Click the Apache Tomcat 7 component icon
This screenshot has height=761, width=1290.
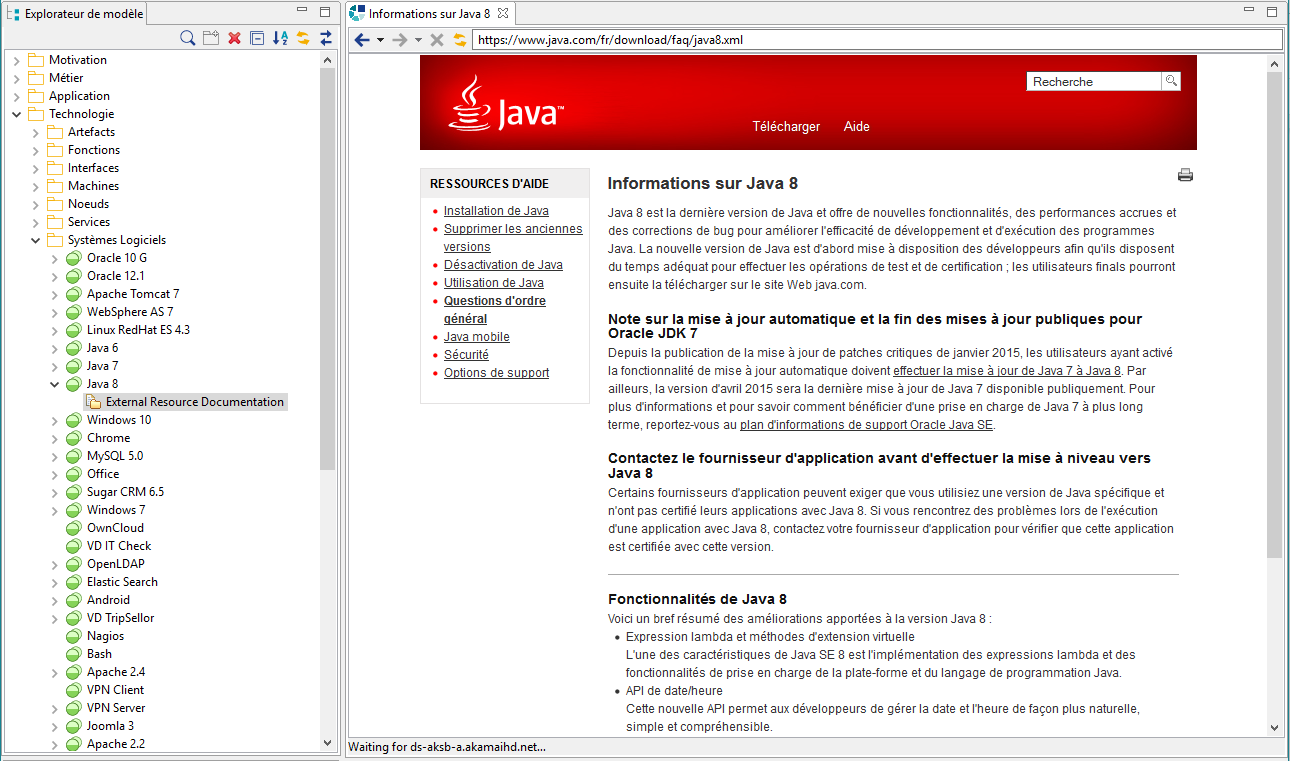(x=74, y=294)
